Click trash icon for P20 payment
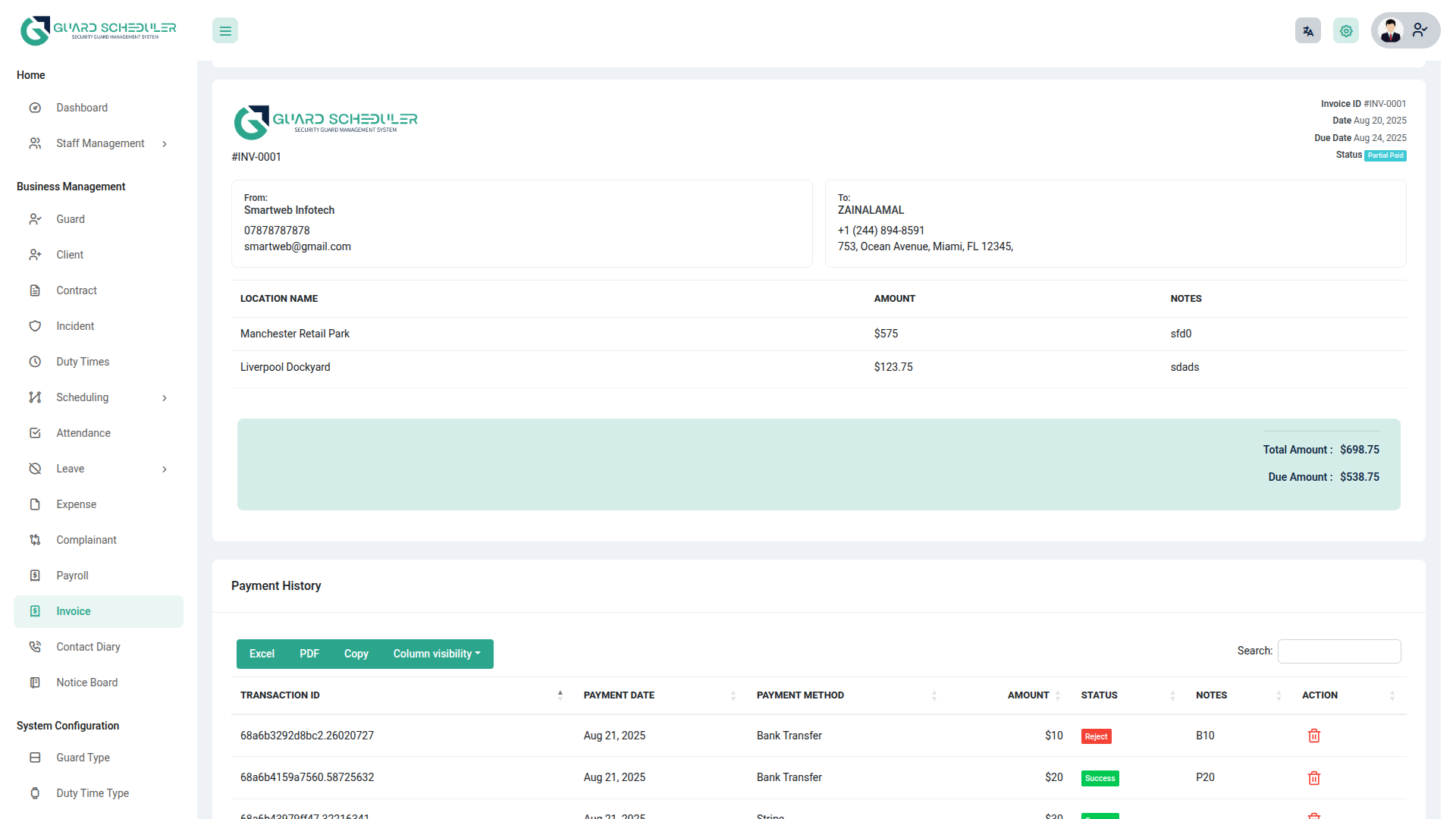This screenshot has height=819, width=1456. [1313, 778]
